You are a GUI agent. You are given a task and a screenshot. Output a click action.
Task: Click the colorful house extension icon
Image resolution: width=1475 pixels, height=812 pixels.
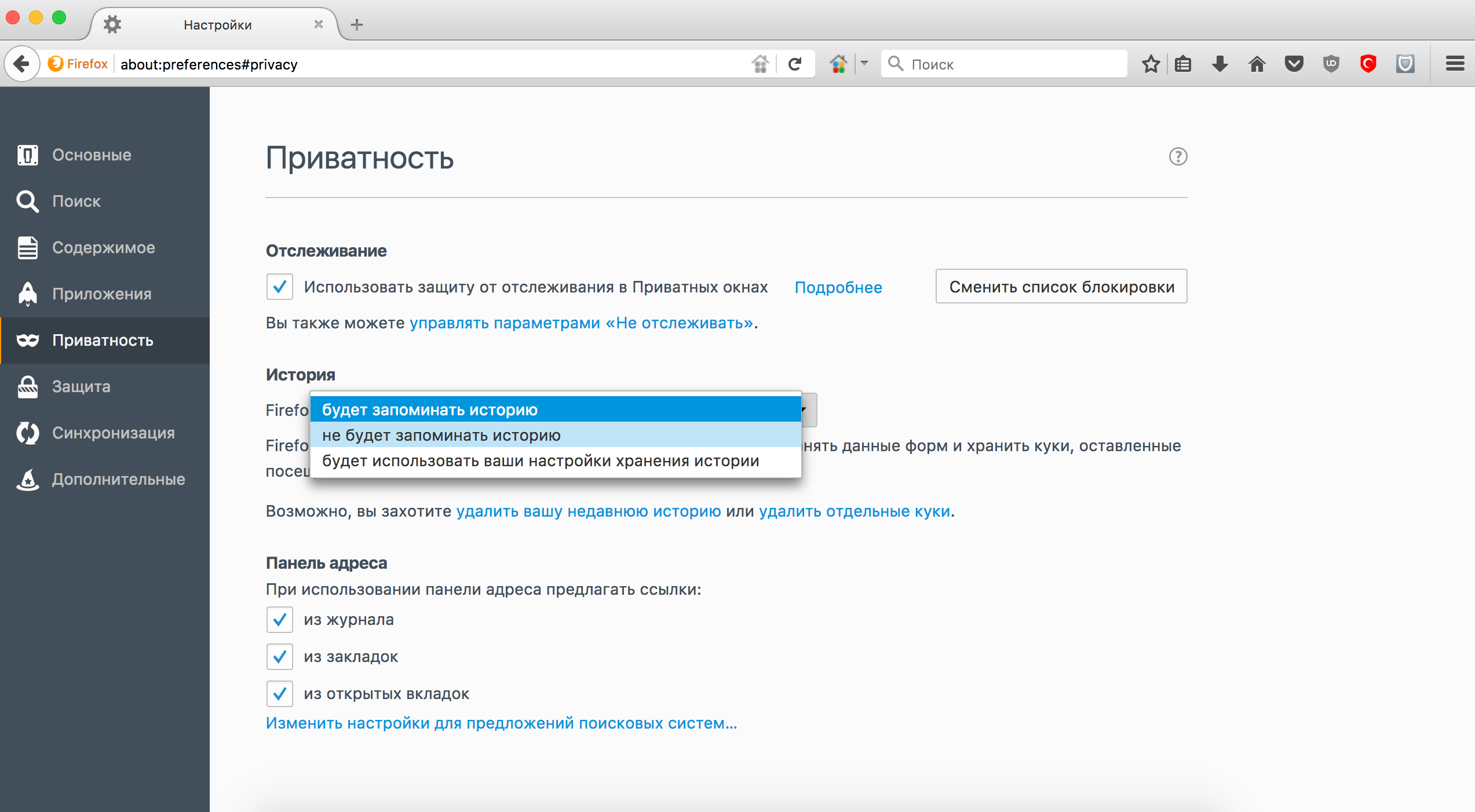coord(838,64)
